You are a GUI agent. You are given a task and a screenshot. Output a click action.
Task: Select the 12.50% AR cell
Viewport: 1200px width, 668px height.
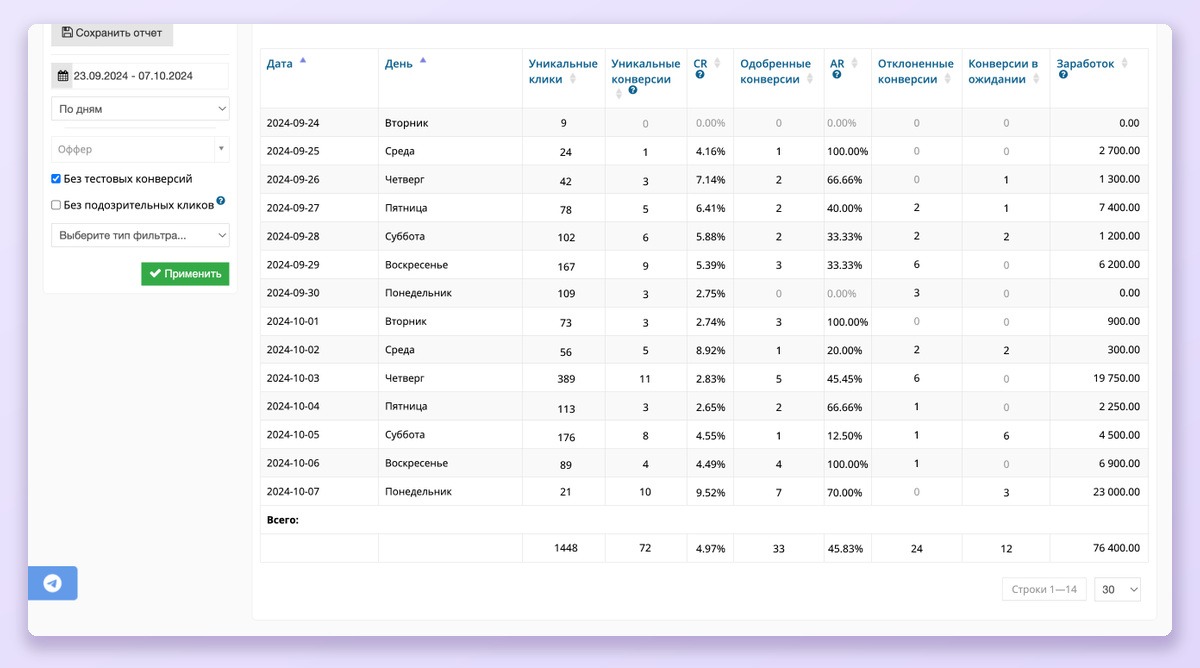846,435
